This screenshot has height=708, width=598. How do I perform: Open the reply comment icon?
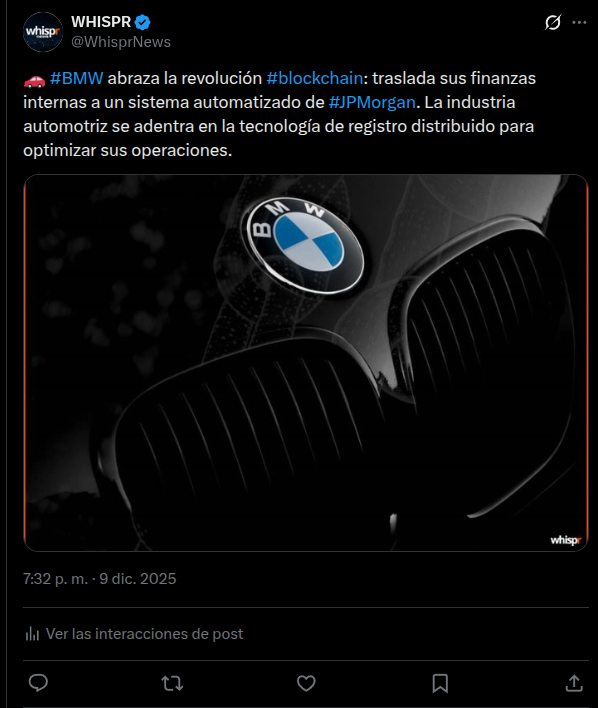tap(38, 683)
